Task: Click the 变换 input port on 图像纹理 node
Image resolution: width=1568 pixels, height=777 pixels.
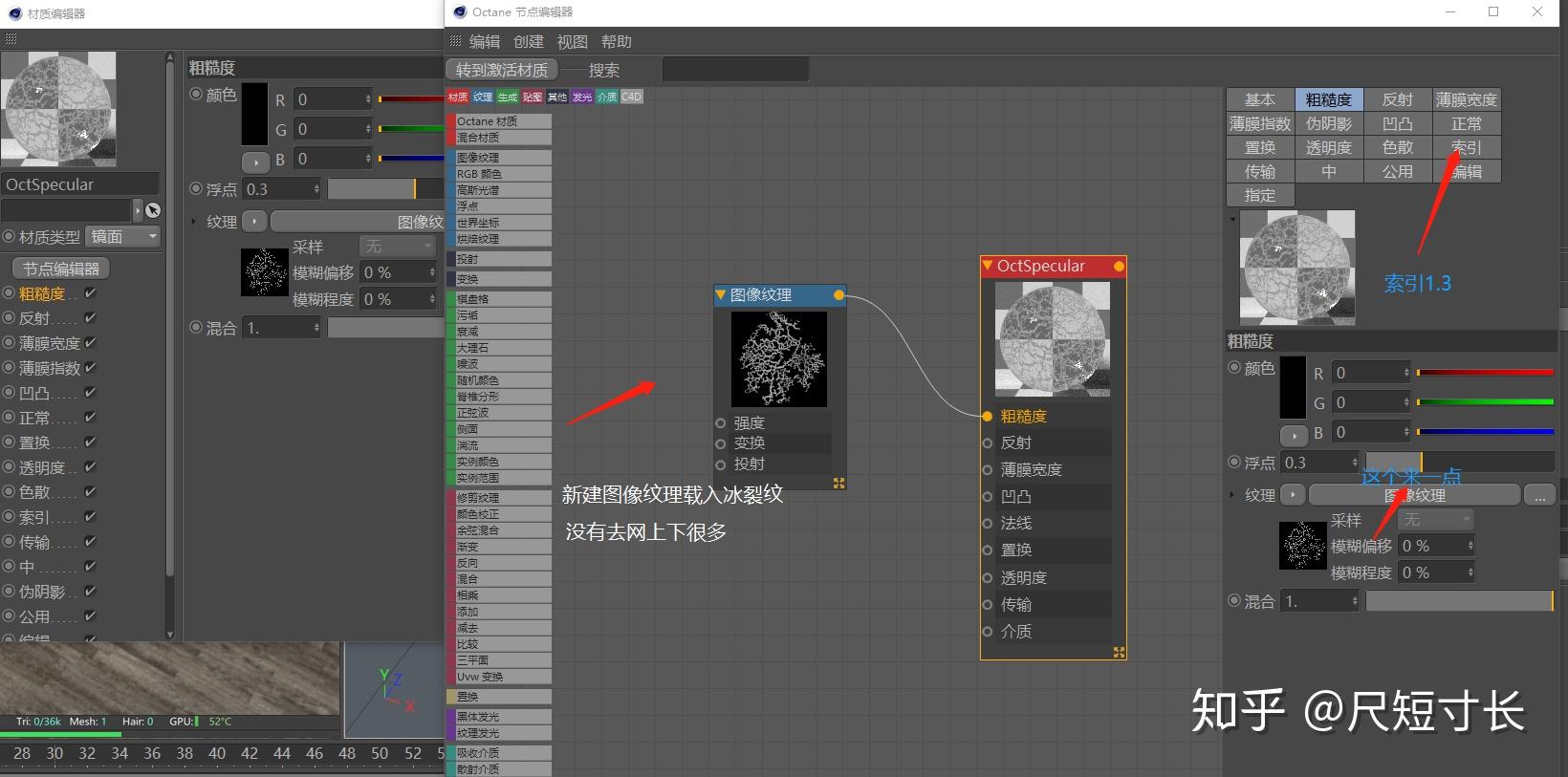Action: pyautogui.click(x=721, y=442)
